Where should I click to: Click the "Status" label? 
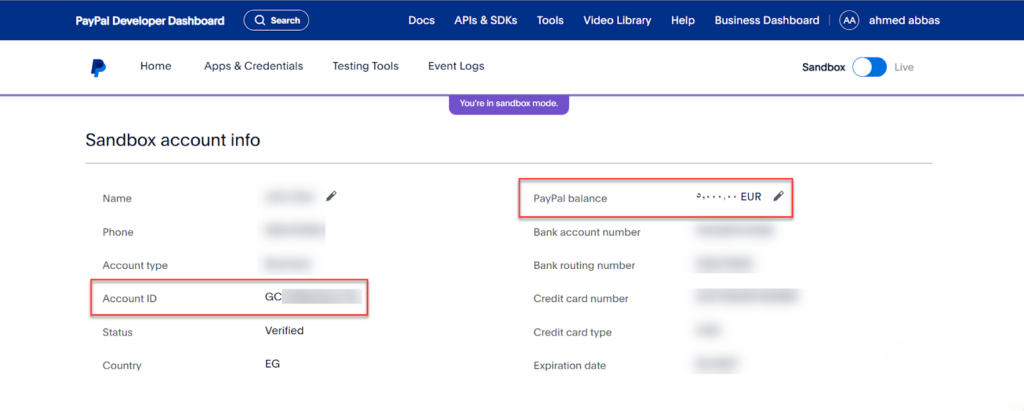[118, 332]
